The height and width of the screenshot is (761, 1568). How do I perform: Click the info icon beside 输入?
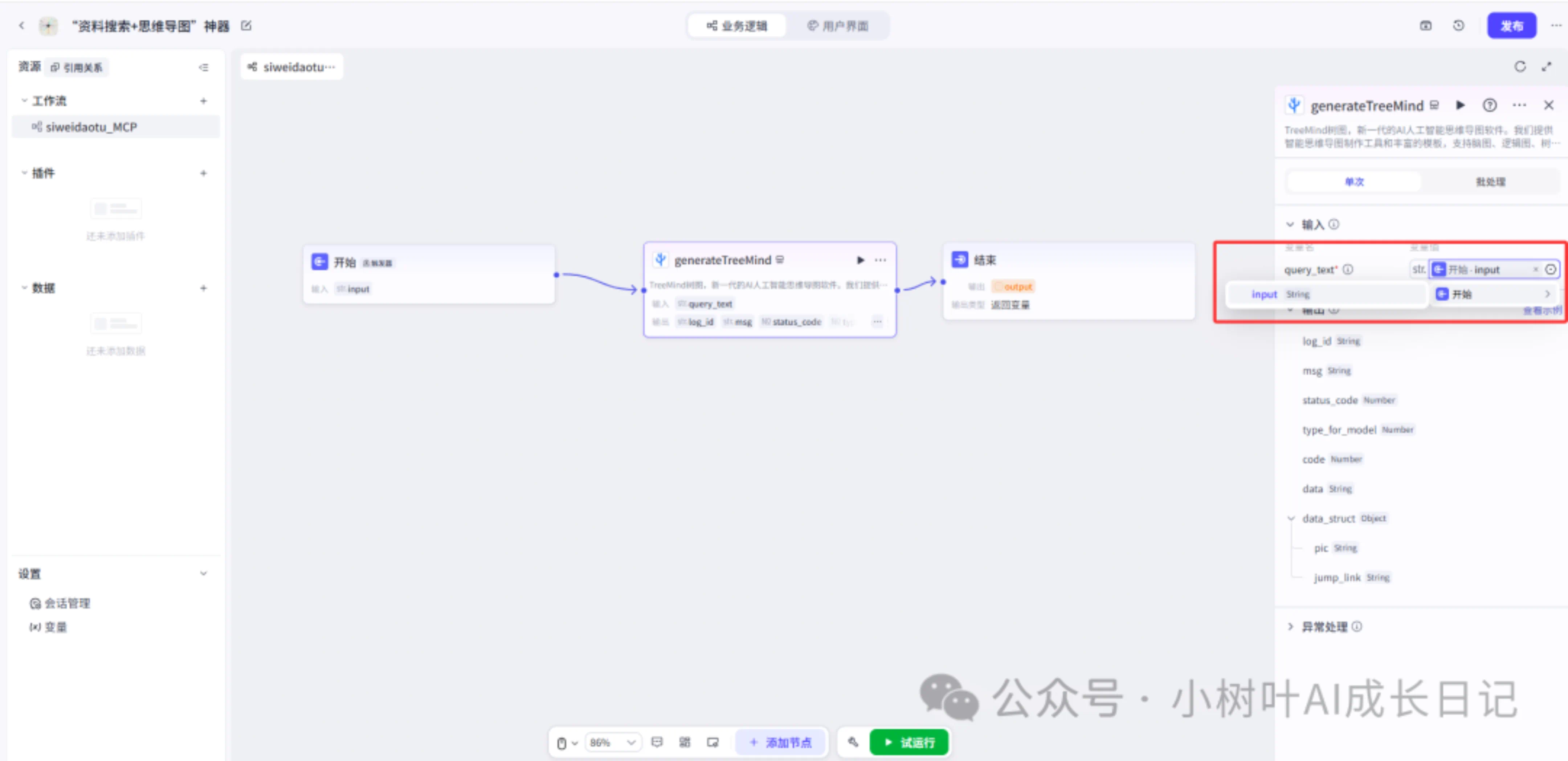(x=1334, y=225)
